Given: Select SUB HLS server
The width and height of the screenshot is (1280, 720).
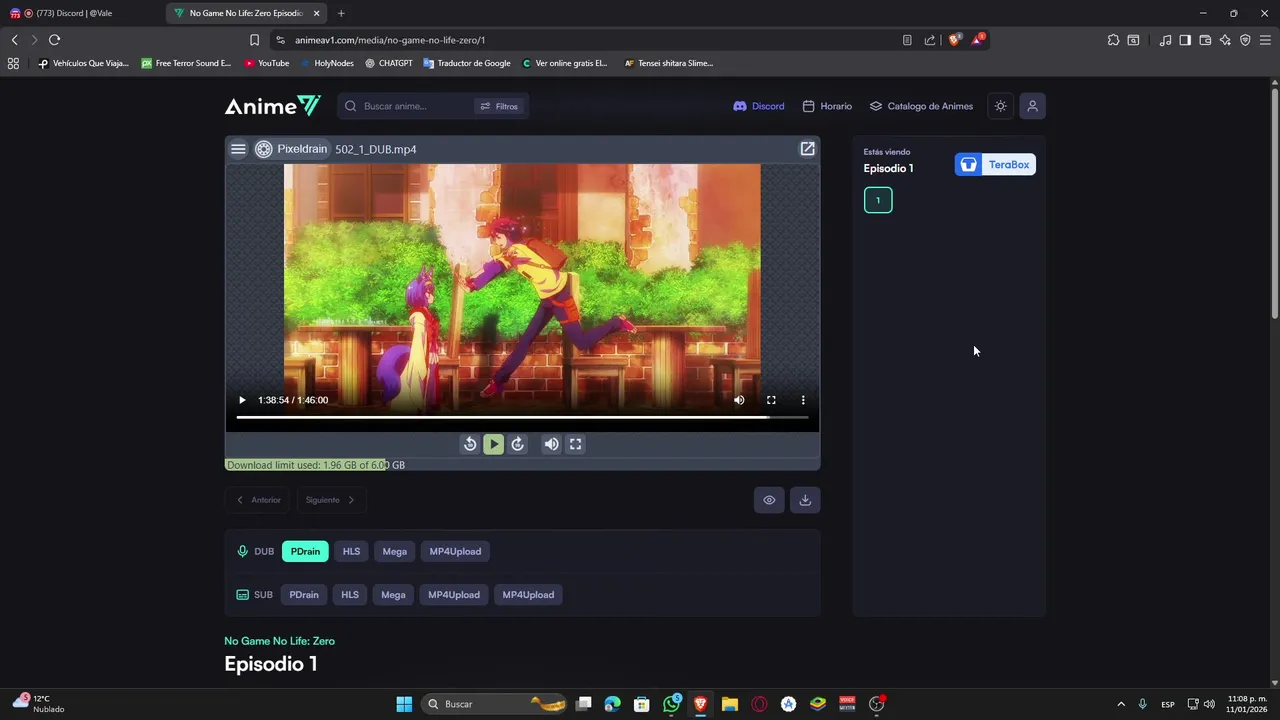Looking at the screenshot, I should tap(350, 595).
